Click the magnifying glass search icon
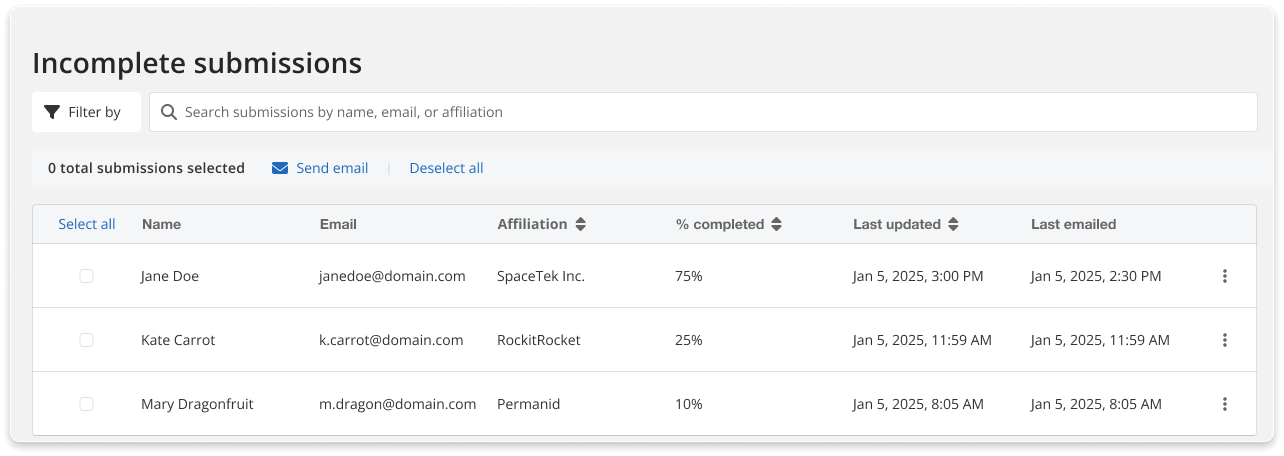1284x456 pixels. 169,112
